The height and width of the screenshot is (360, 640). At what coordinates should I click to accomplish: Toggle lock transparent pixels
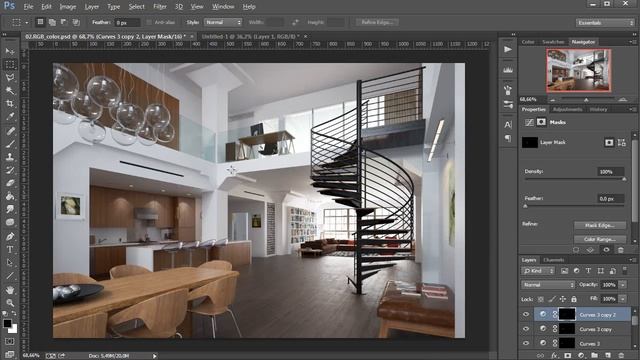click(540, 299)
